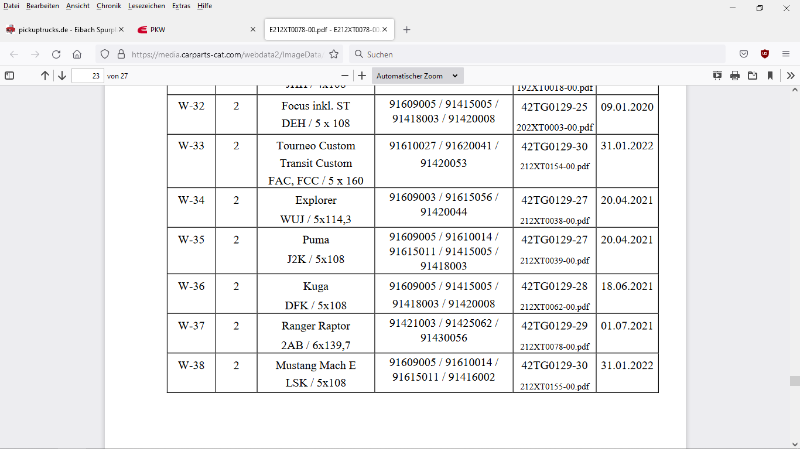Go to previous PDF page
The width and height of the screenshot is (800, 449).
coord(45,76)
